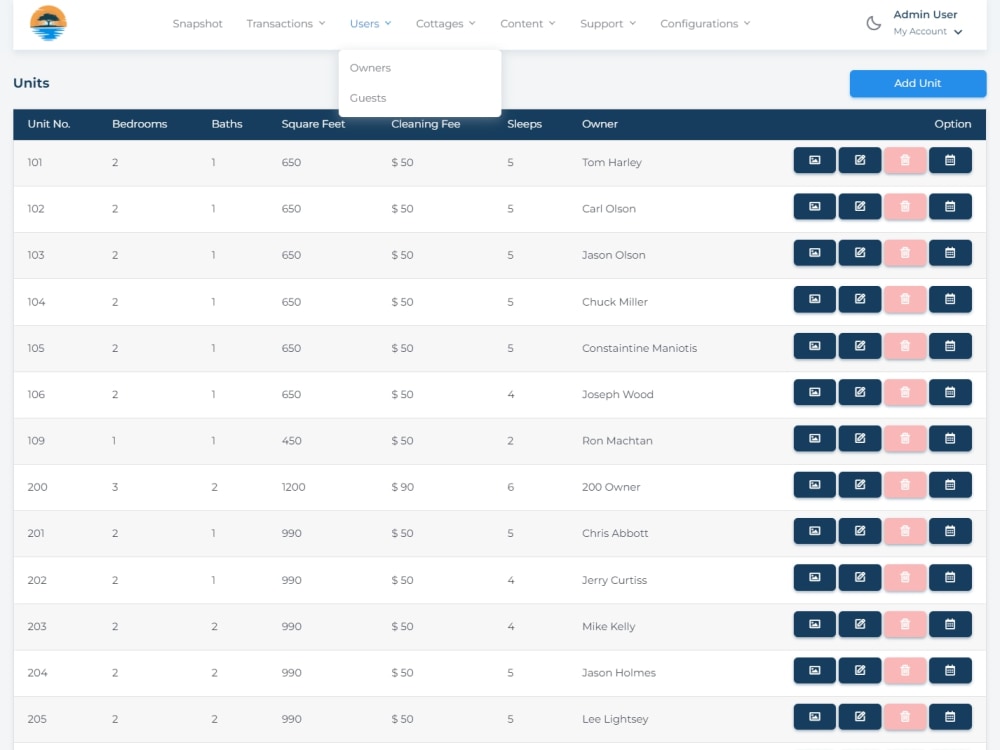Delete Constaintine Maniotis unit 105
Viewport: 1000px width, 750px height.
(905, 346)
